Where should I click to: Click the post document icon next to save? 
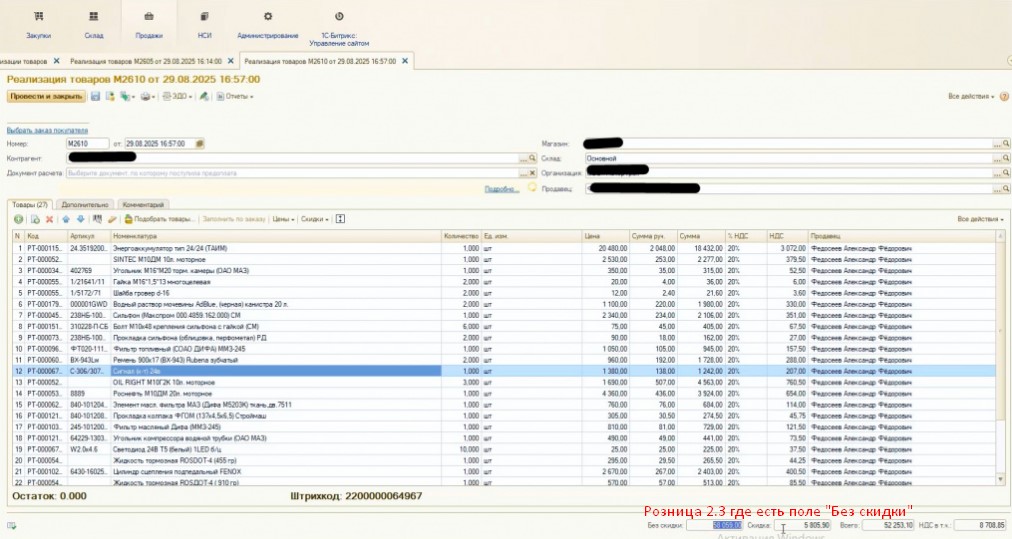point(110,96)
